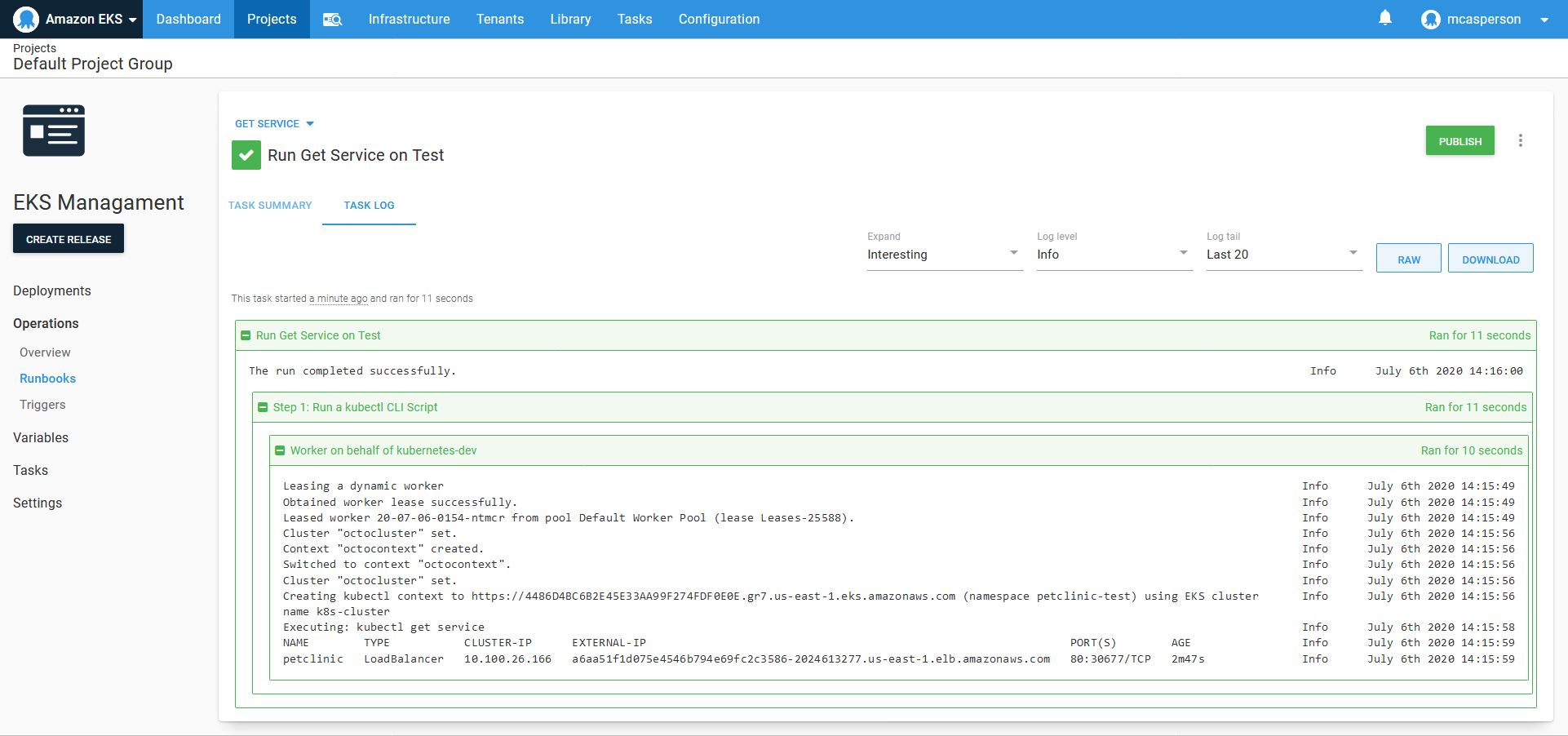The width and height of the screenshot is (1568, 736).
Task: Collapse the Worker on behalf of kubernetes-dev section
Action: (280, 450)
